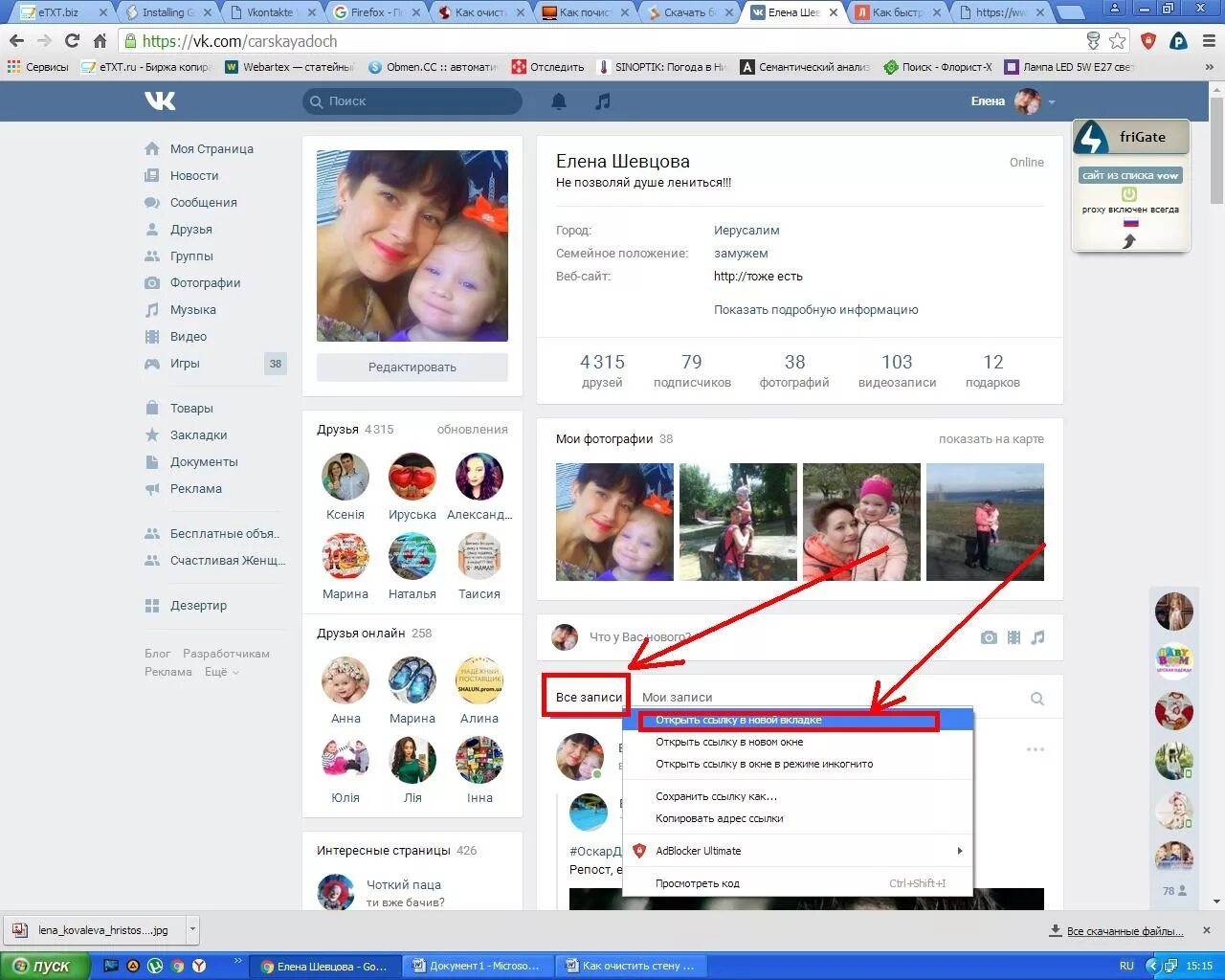Click the Chrome back arrow
Screen dimensions: 1225x980
pyautogui.click(x=16, y=41)
